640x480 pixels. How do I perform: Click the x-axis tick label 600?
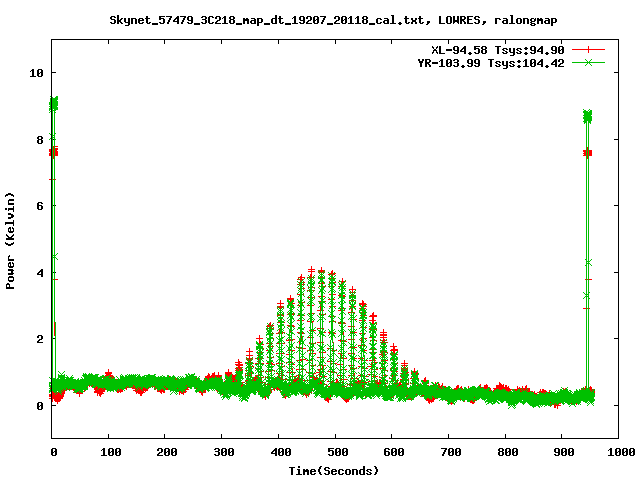(393, 452)
